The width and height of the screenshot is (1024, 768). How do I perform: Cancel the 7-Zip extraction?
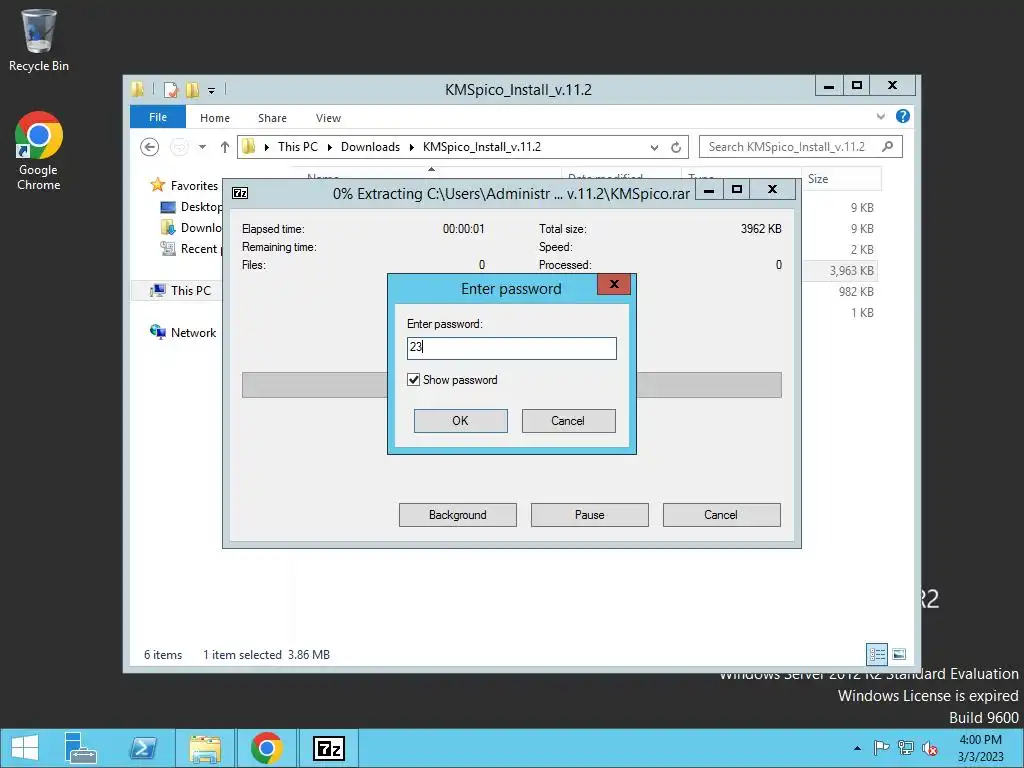tap(722, 515)
